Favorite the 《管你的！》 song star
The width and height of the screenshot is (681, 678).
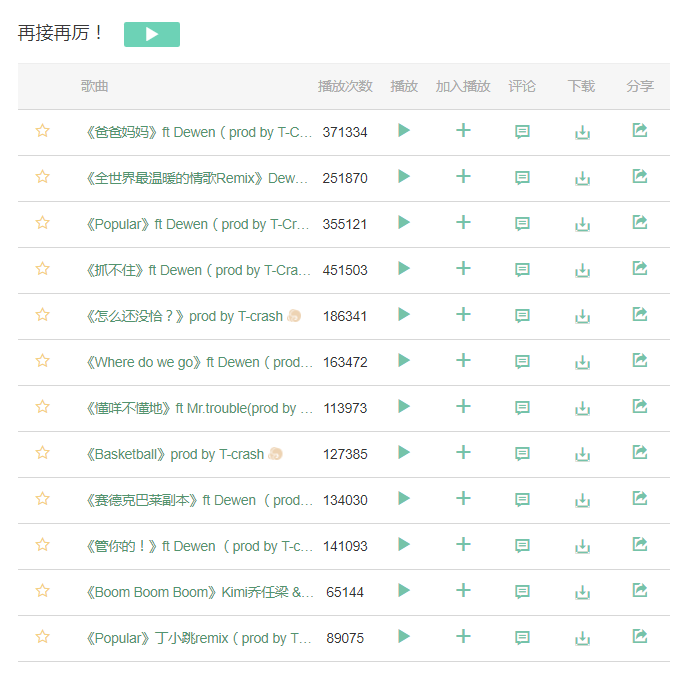click(43, 545)
